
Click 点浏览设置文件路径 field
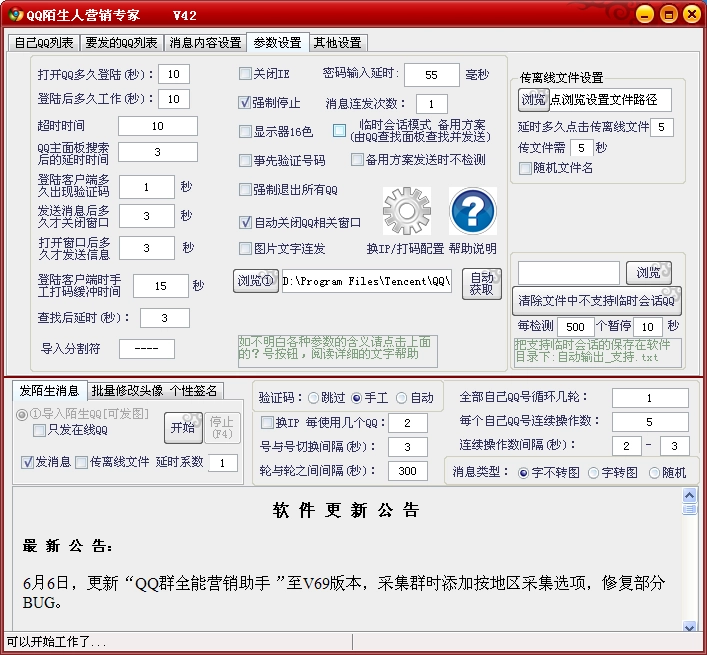tap(611, 100)
